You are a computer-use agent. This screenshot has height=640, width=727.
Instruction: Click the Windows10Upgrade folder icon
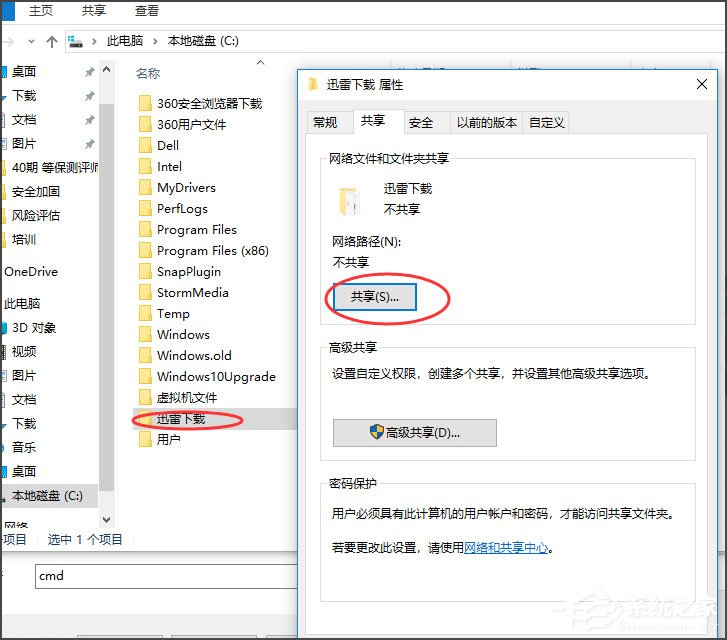tap(145, 376)
